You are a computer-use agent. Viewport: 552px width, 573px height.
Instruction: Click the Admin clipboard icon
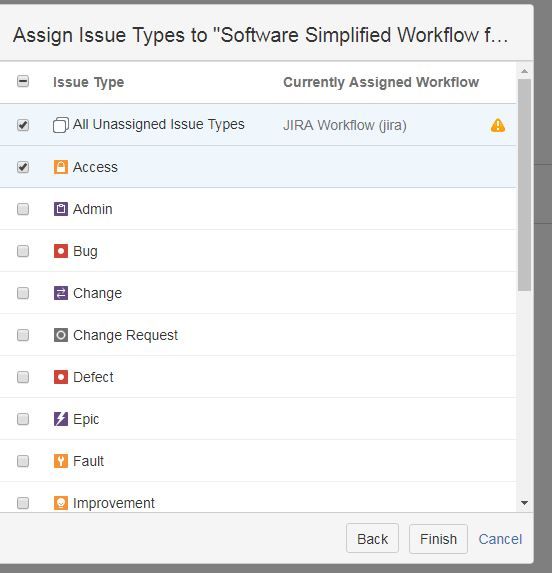pyautogui.click(x=61, y=209)
